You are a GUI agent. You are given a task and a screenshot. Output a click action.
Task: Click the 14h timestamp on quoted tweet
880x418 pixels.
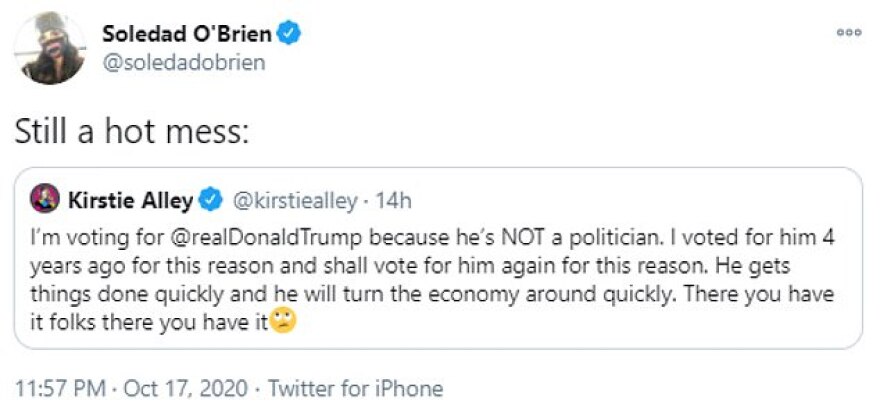click(x=392, y=200)
